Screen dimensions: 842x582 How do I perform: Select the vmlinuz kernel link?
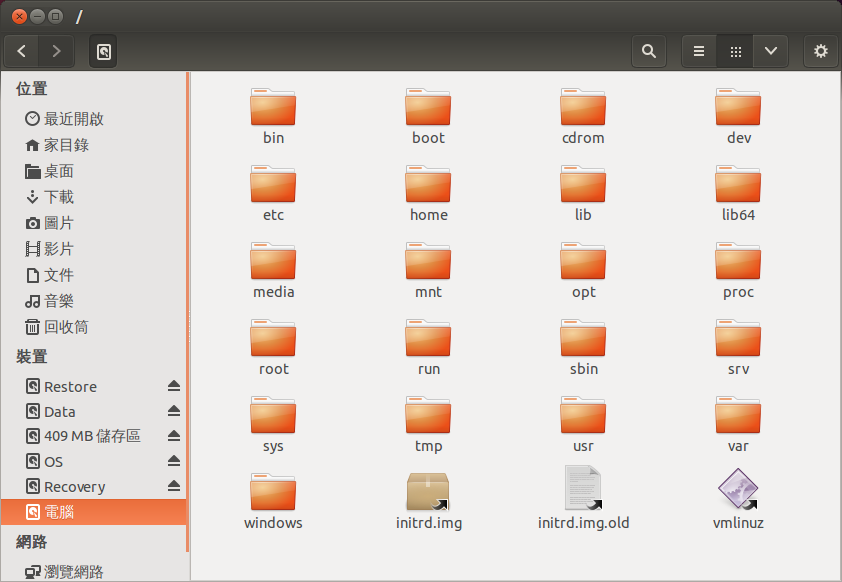[x=738, y=499]
